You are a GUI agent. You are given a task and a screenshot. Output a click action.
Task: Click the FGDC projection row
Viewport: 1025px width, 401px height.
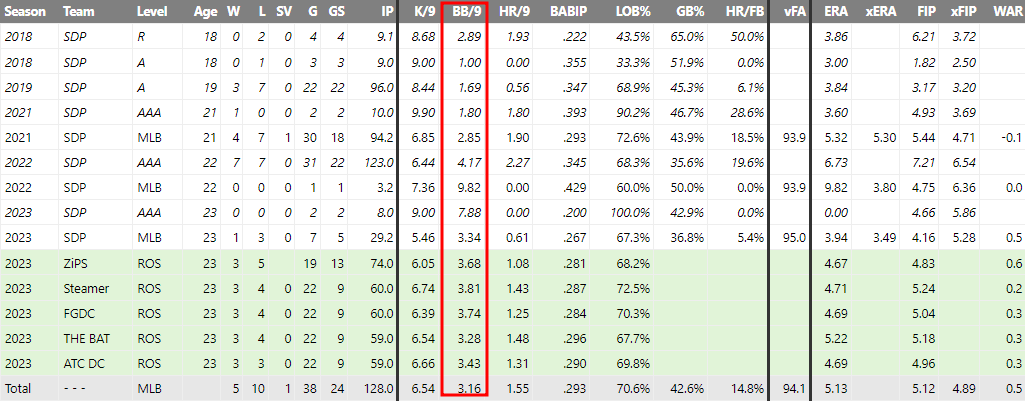click(512, 313)
